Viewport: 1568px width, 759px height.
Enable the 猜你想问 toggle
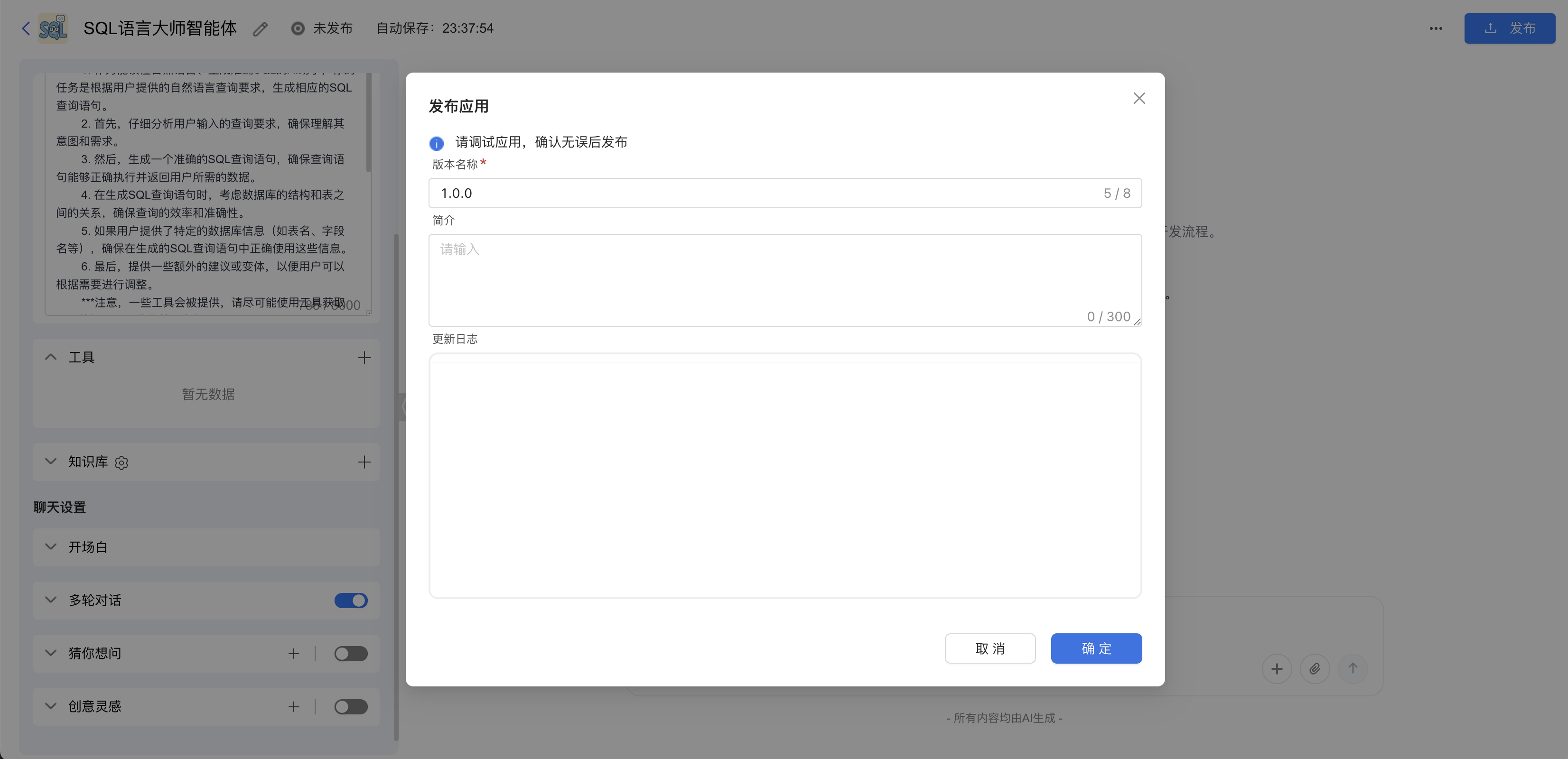351,653
